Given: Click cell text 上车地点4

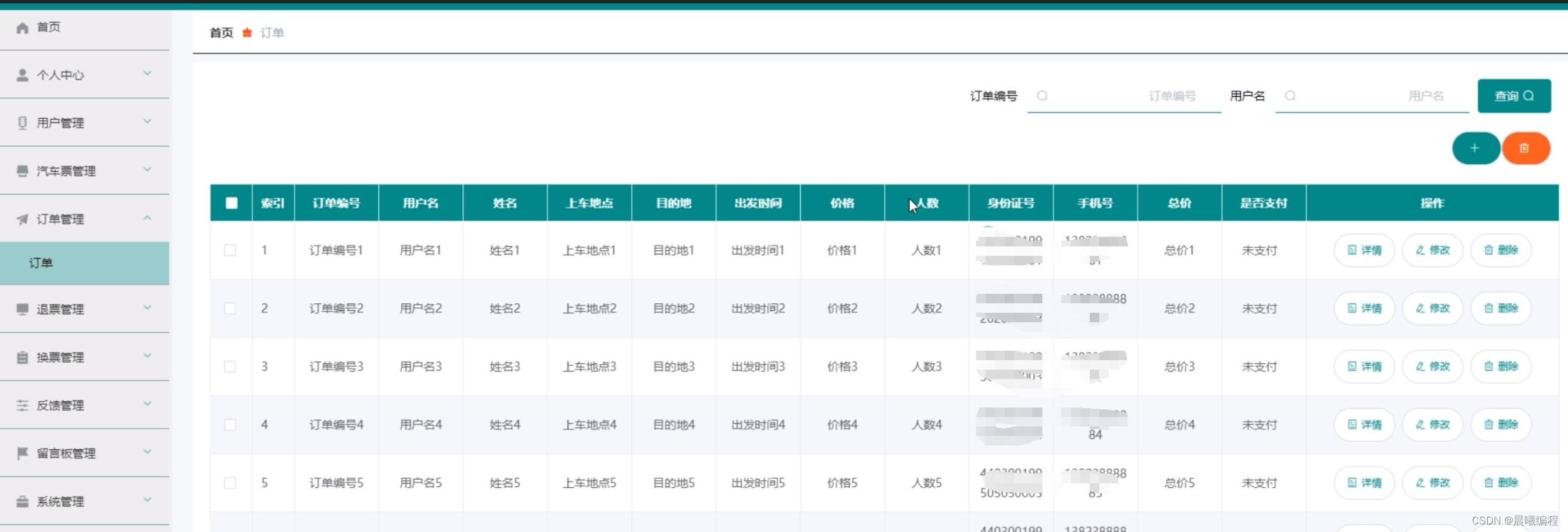Looking at the screenshot, I should tap(589, 425).
